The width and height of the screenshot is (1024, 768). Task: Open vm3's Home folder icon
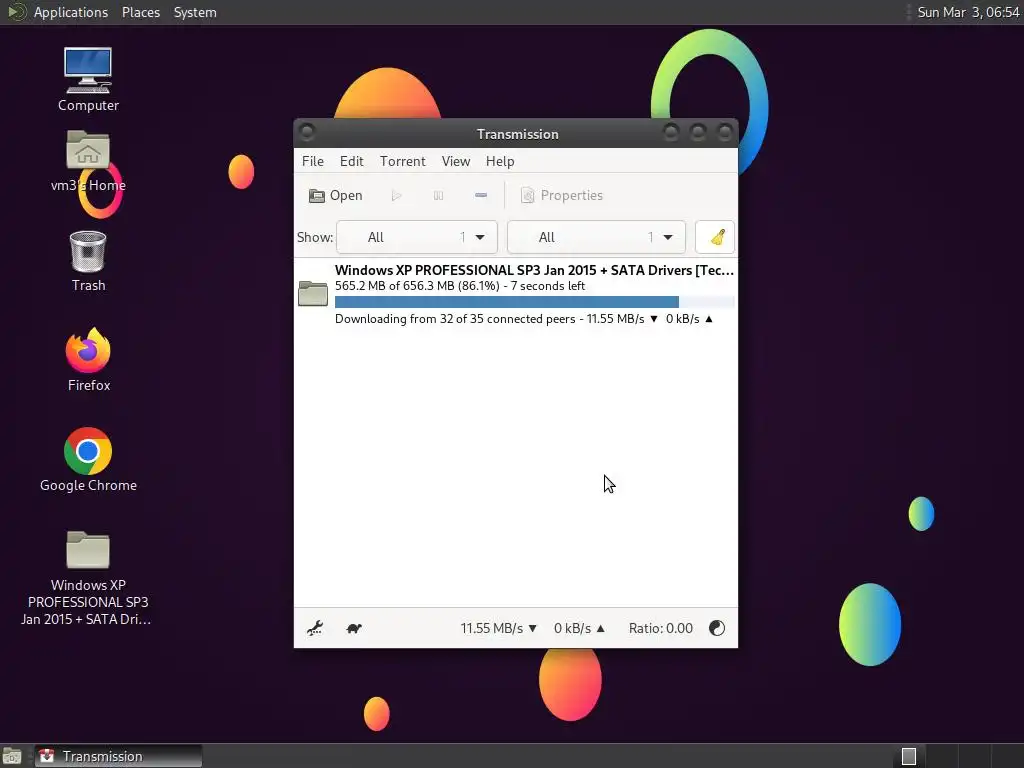88,161
